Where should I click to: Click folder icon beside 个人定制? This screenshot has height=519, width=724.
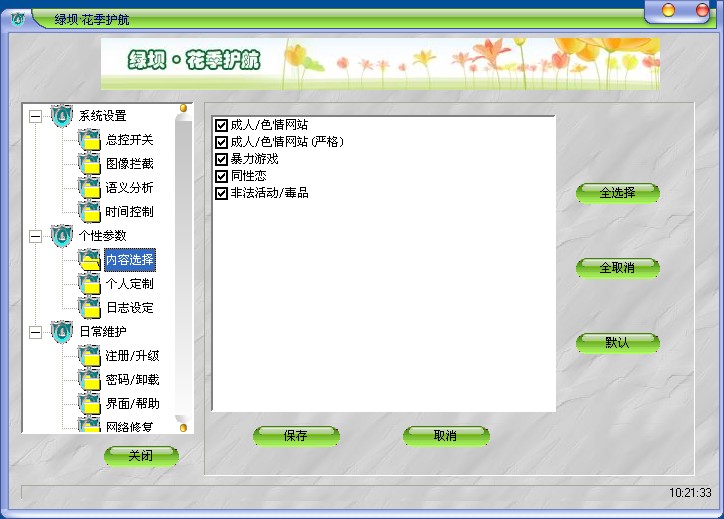click(89, 284)
